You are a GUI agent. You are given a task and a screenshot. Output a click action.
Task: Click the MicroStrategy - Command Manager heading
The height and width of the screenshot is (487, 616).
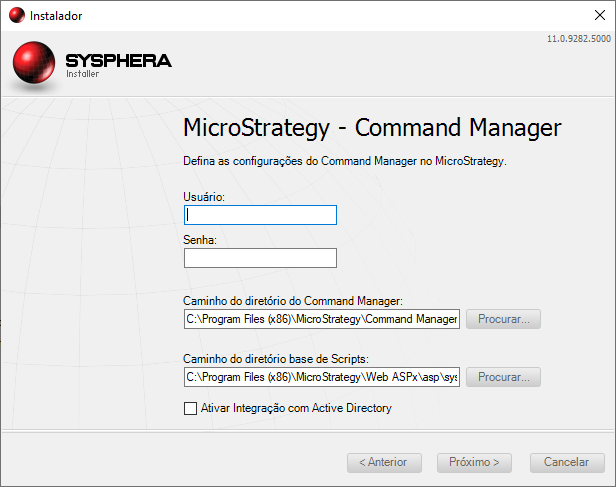pos(372,128)
